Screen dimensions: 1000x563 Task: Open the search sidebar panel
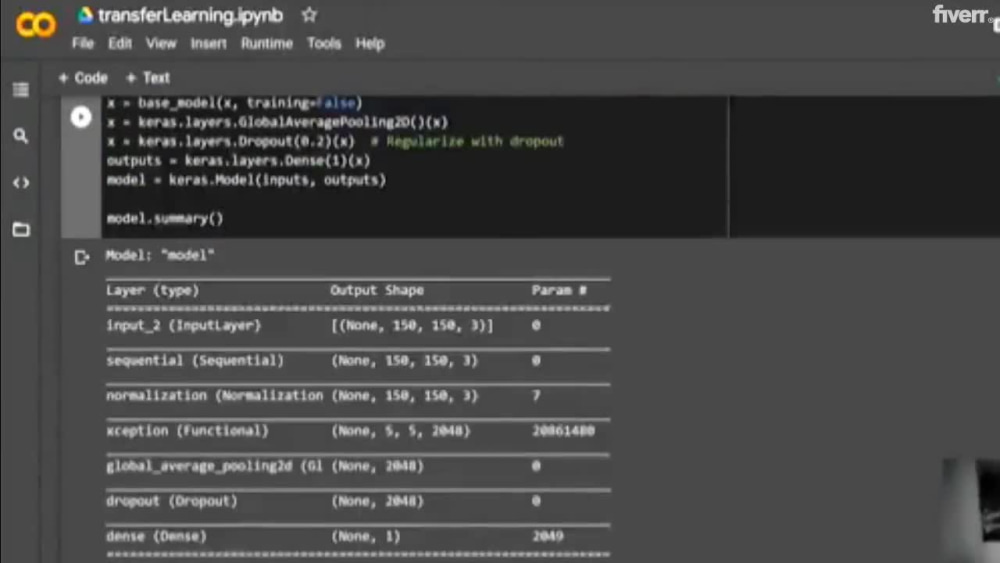(x=20, y=136)
